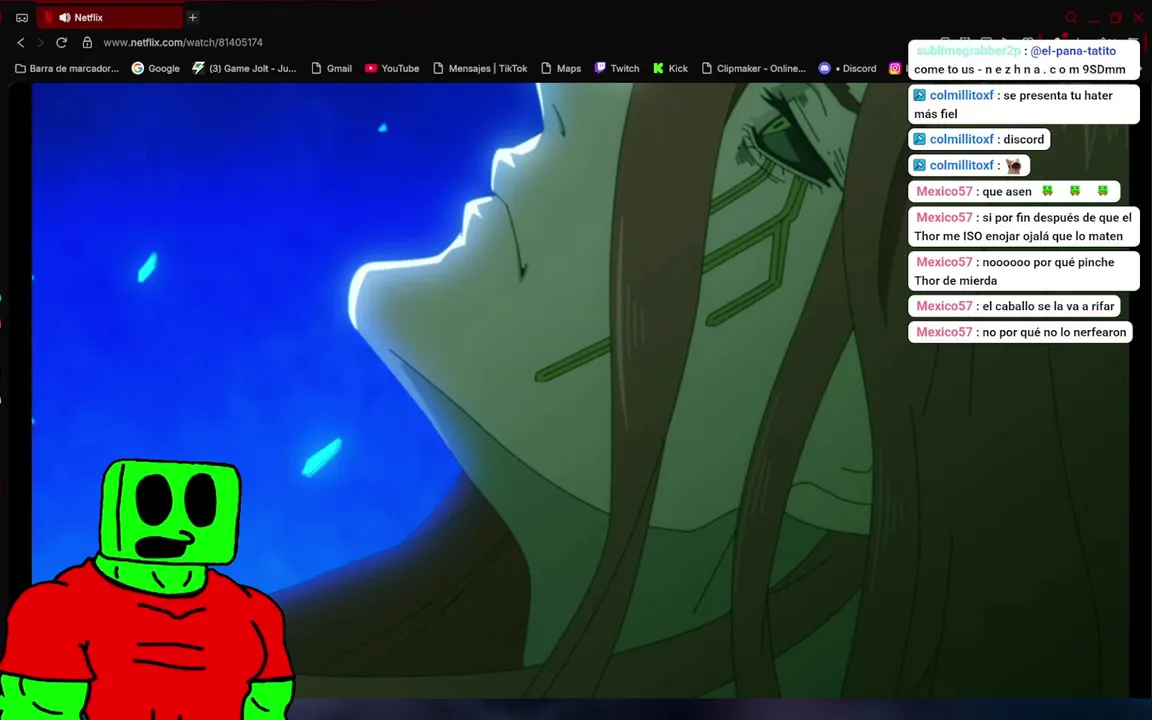
Task: Open the Discord bookmark
Action: (x=847, y=68)
